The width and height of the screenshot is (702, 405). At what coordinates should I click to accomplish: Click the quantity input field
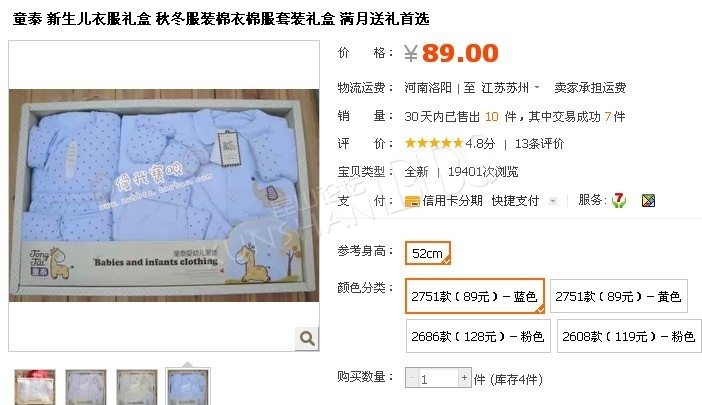point(438,378)
